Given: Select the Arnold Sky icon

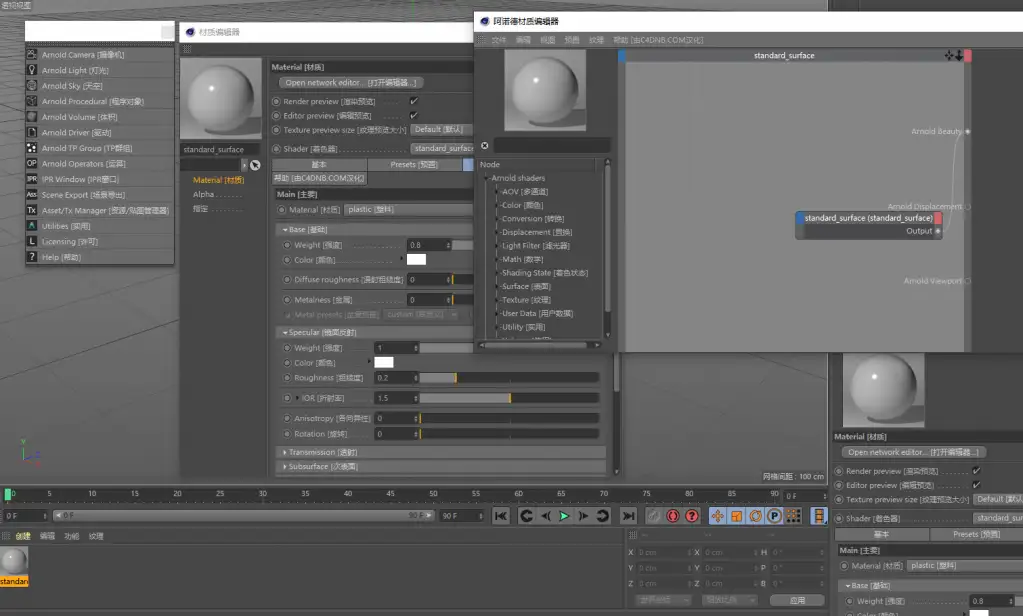Looking at the screenshot, I should [x=31, y=85].
